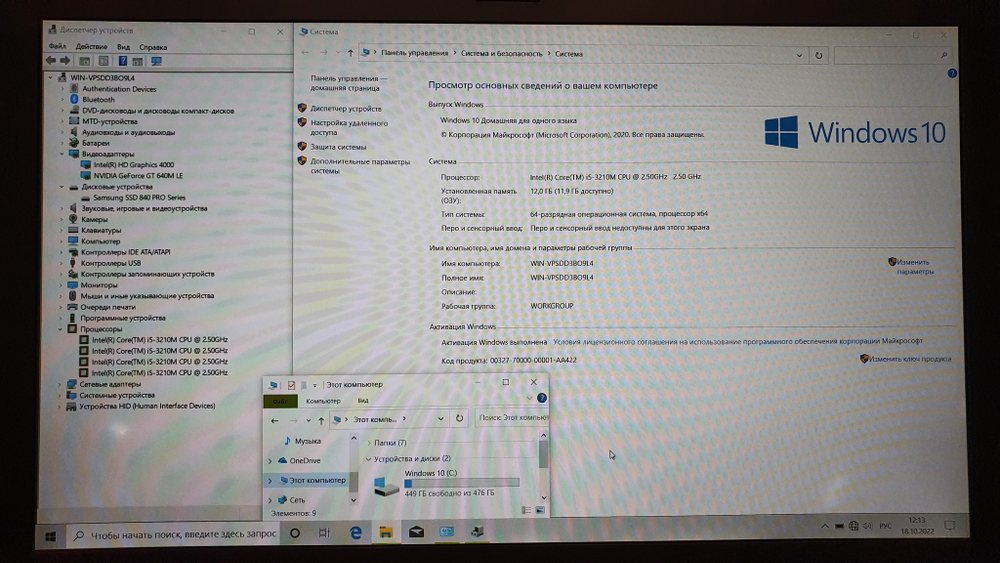Collapse the WIN-VPSDD38O9L4 root node
Viewport: 1000px width, 563px height.
coord(50,77)
